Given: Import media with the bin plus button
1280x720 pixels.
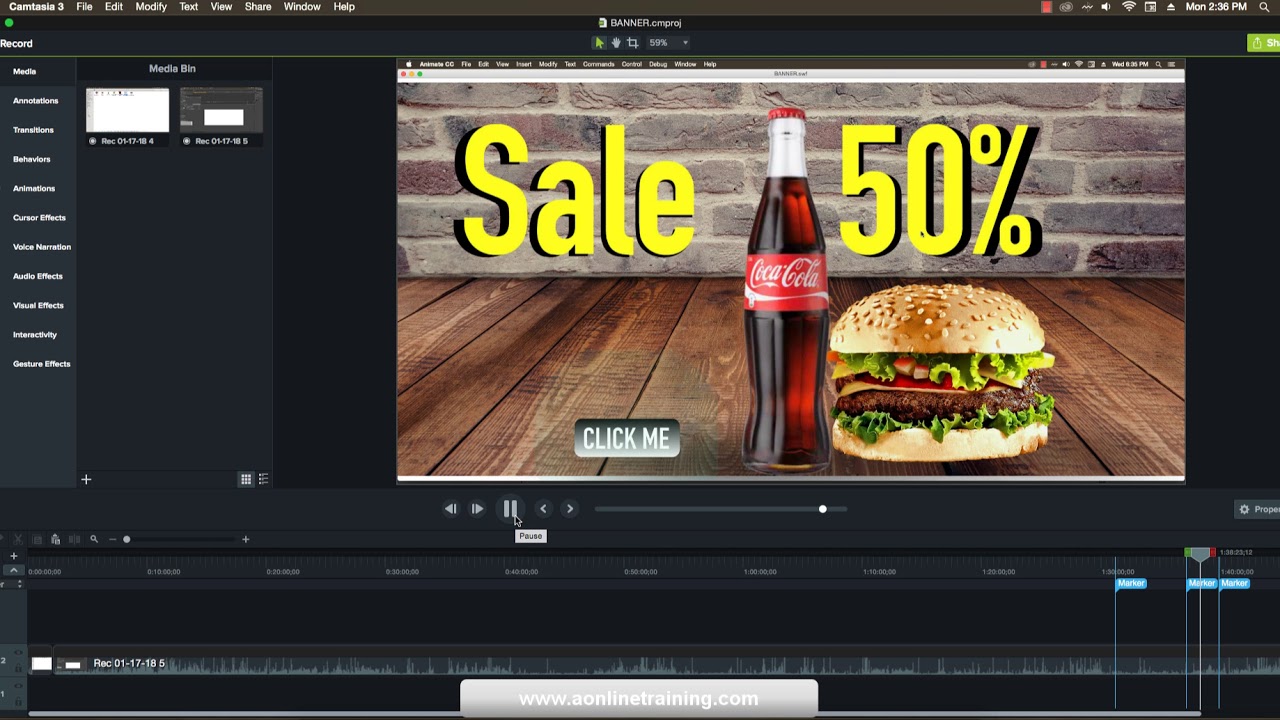Looking at the screenshot, I should click(x=86, y=480).
